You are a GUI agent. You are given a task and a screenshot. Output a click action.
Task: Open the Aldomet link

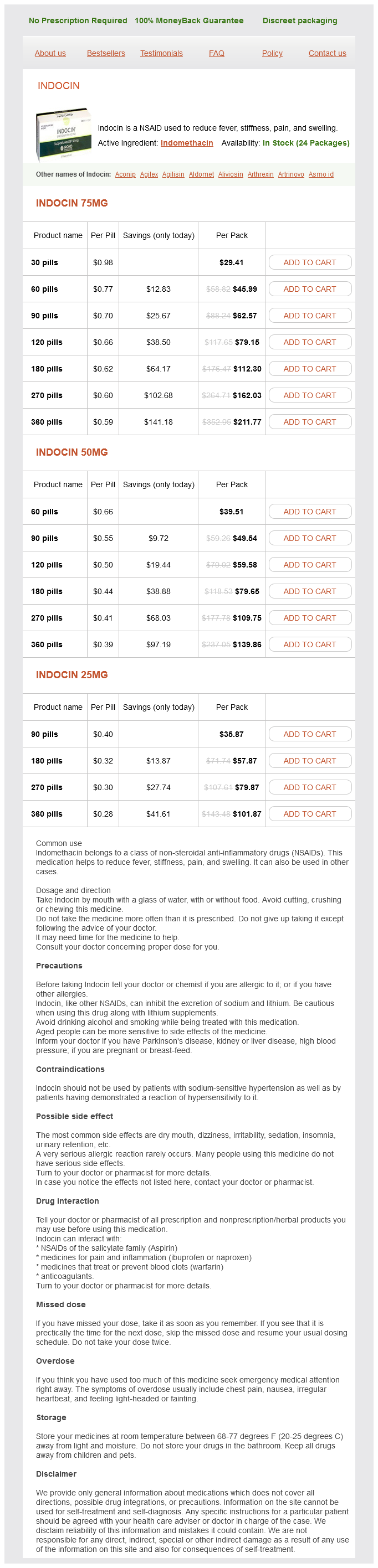click(201, 175)
